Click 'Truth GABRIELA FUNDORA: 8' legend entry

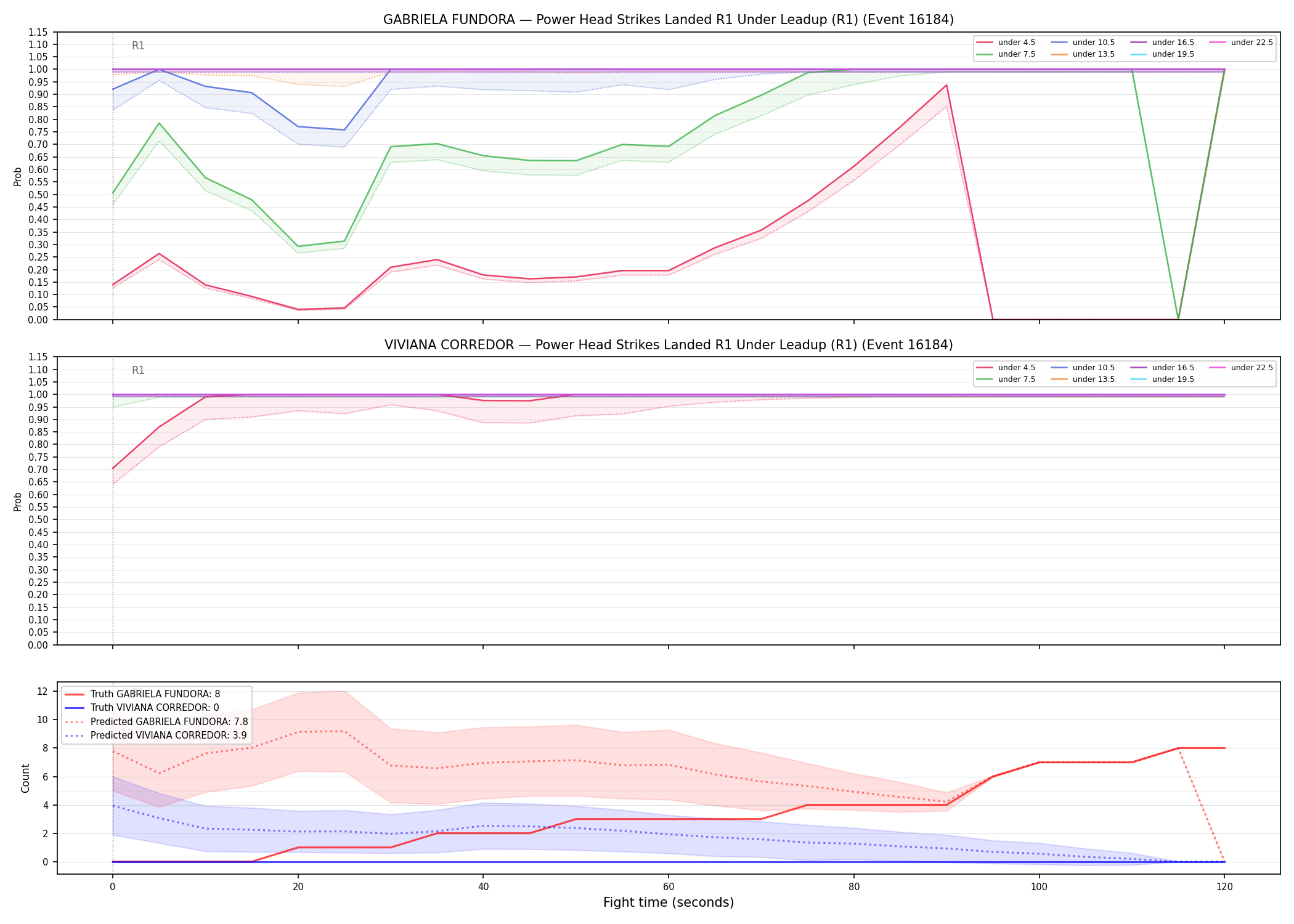(x=142, y=694)
